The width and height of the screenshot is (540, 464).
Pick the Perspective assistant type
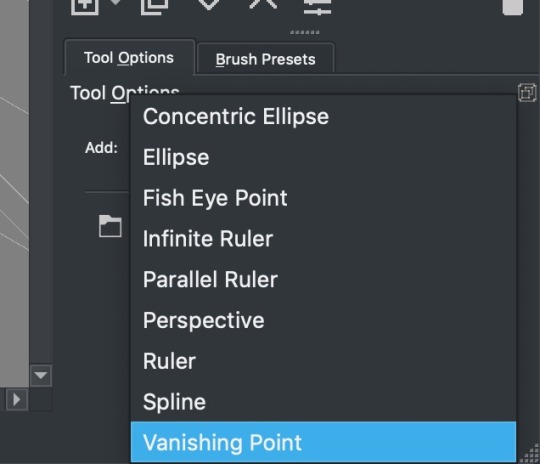click(x=323, y=320)
